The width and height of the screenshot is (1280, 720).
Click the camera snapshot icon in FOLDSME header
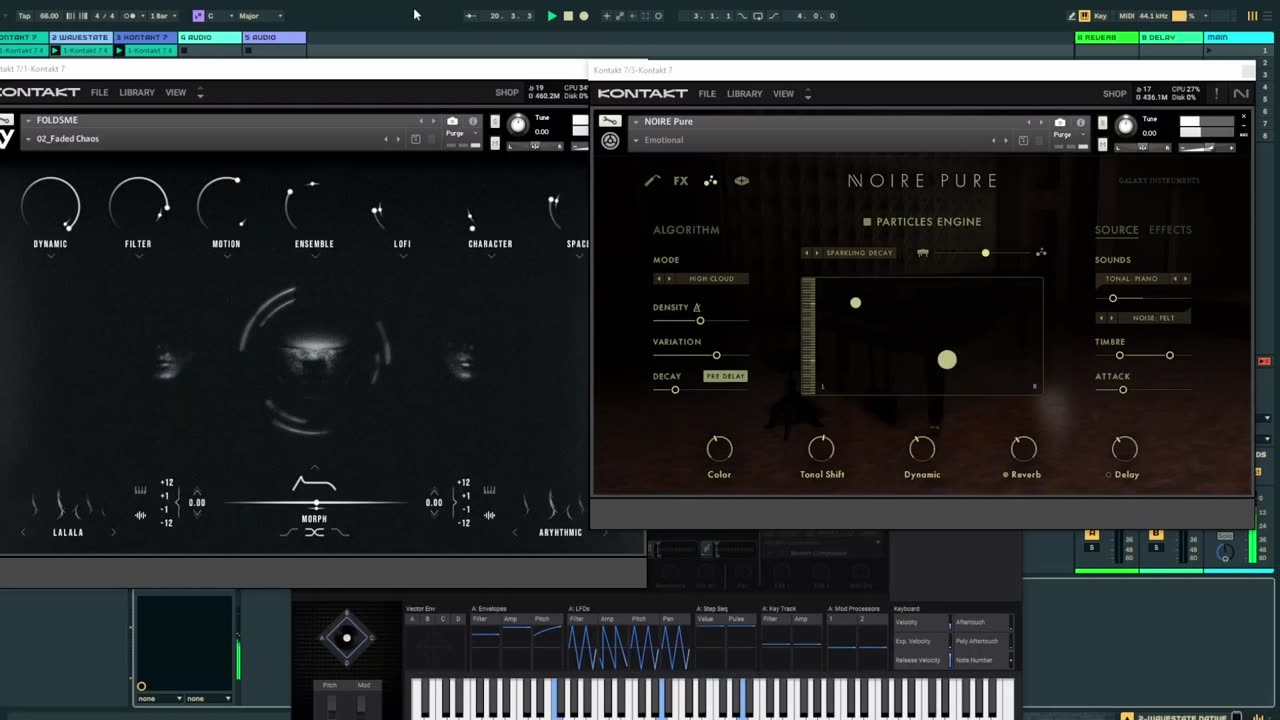[452, 120]
